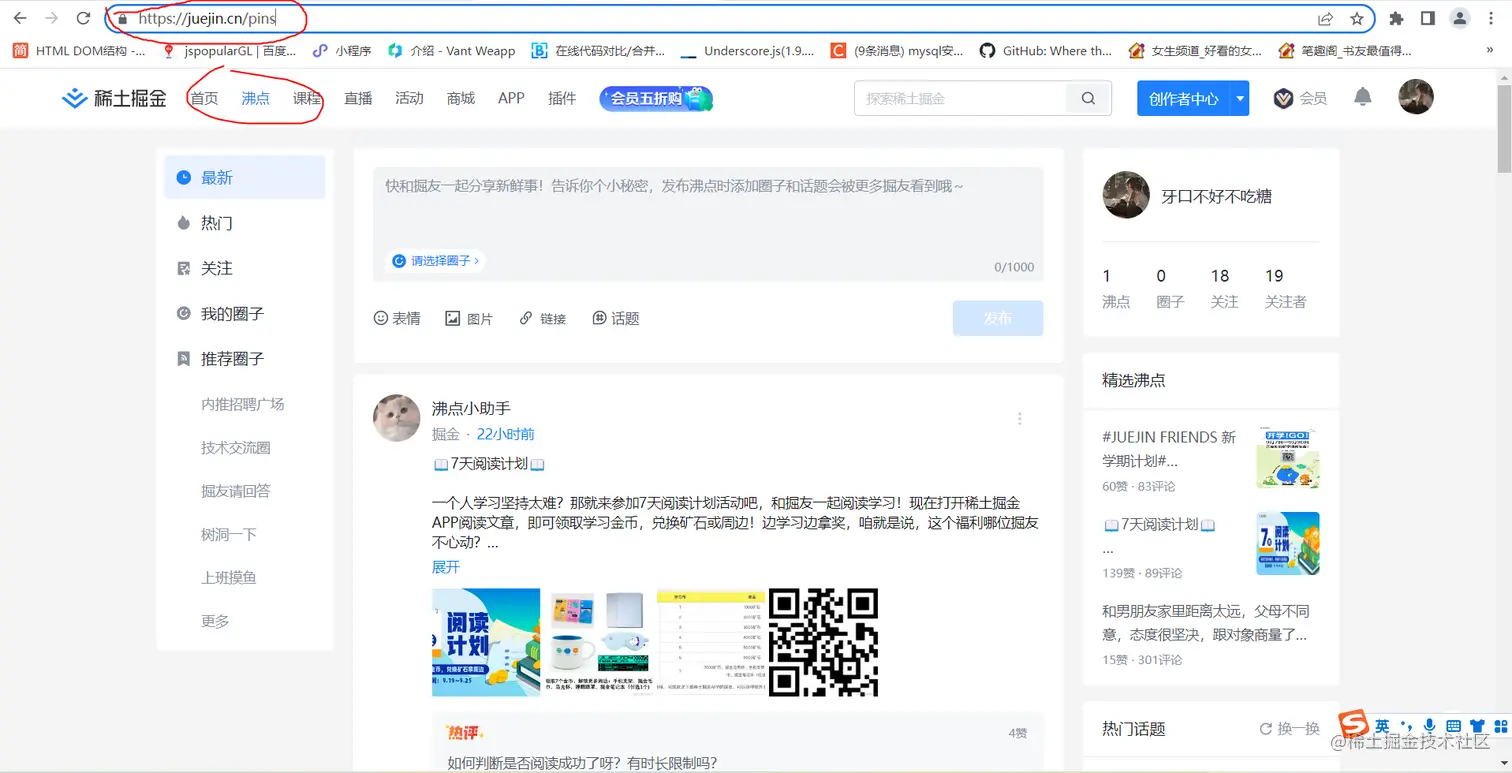
Task: Expand 更多 circles list
Action: [215, 621]
